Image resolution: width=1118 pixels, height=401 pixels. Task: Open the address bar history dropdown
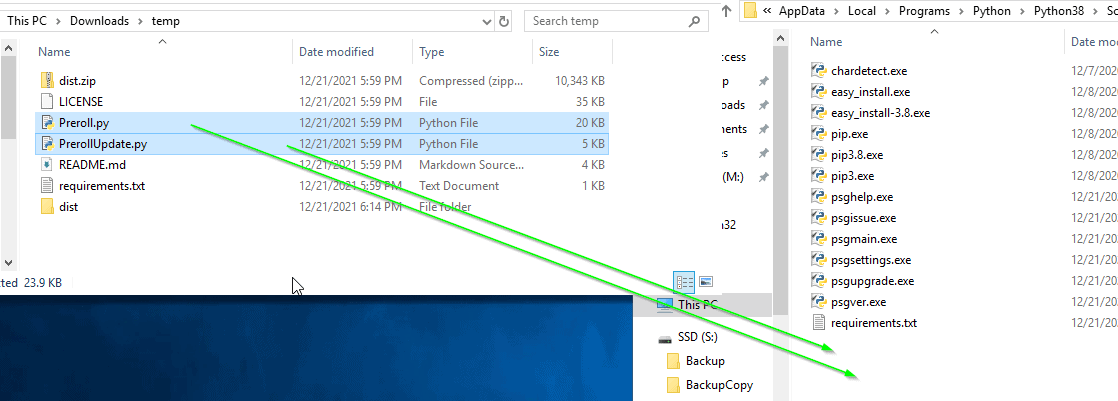pyautogui.click(x=487, y=21)
